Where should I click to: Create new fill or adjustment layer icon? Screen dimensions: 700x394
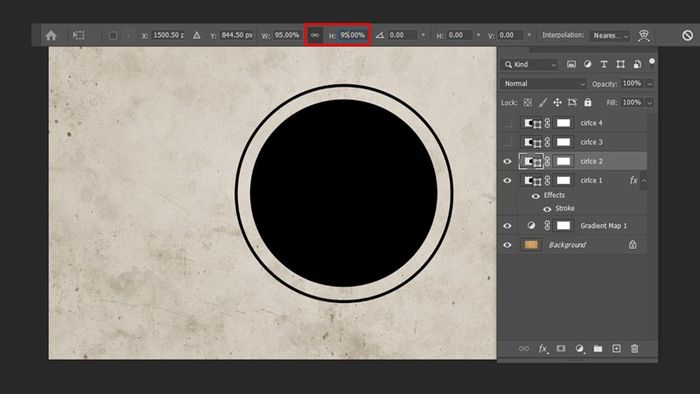coord(579,348)
